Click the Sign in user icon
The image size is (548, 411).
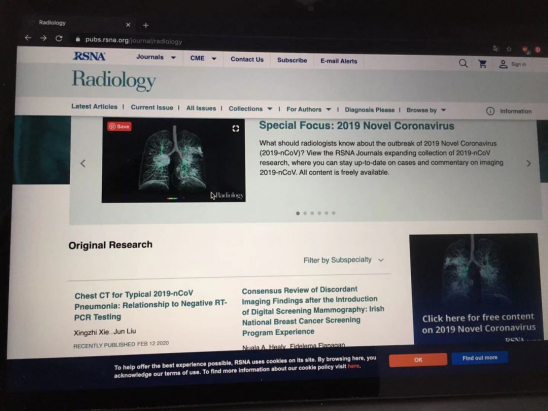pos(503,64)
